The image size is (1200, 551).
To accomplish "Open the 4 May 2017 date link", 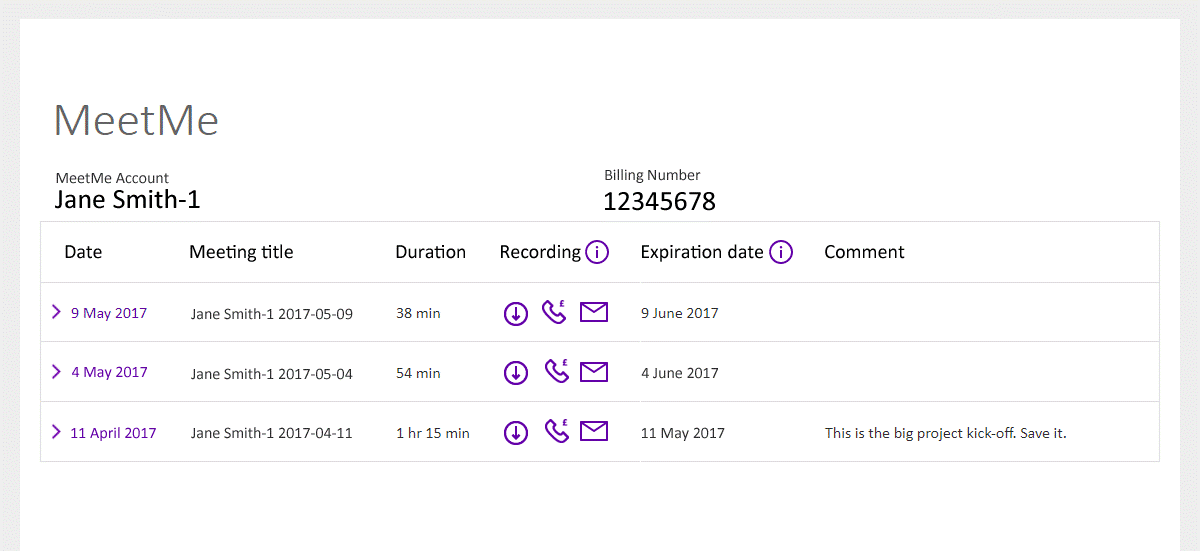I will pos(109,372).
